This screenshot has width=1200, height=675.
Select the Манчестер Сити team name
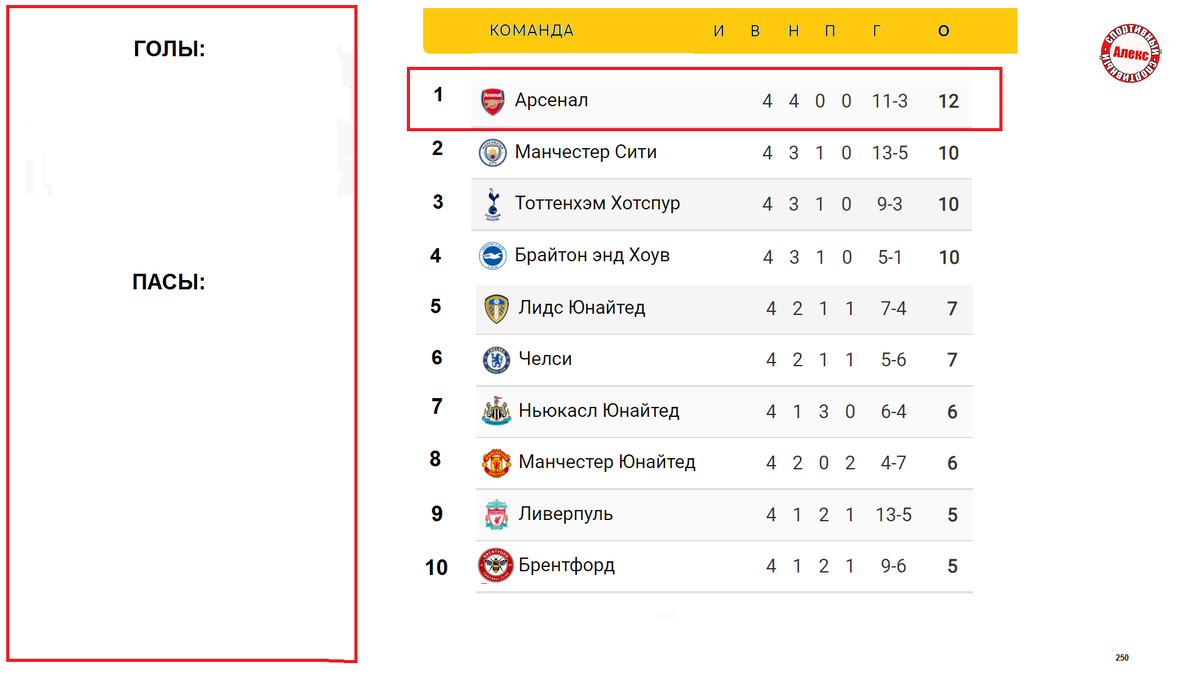(x=586, y=152)
